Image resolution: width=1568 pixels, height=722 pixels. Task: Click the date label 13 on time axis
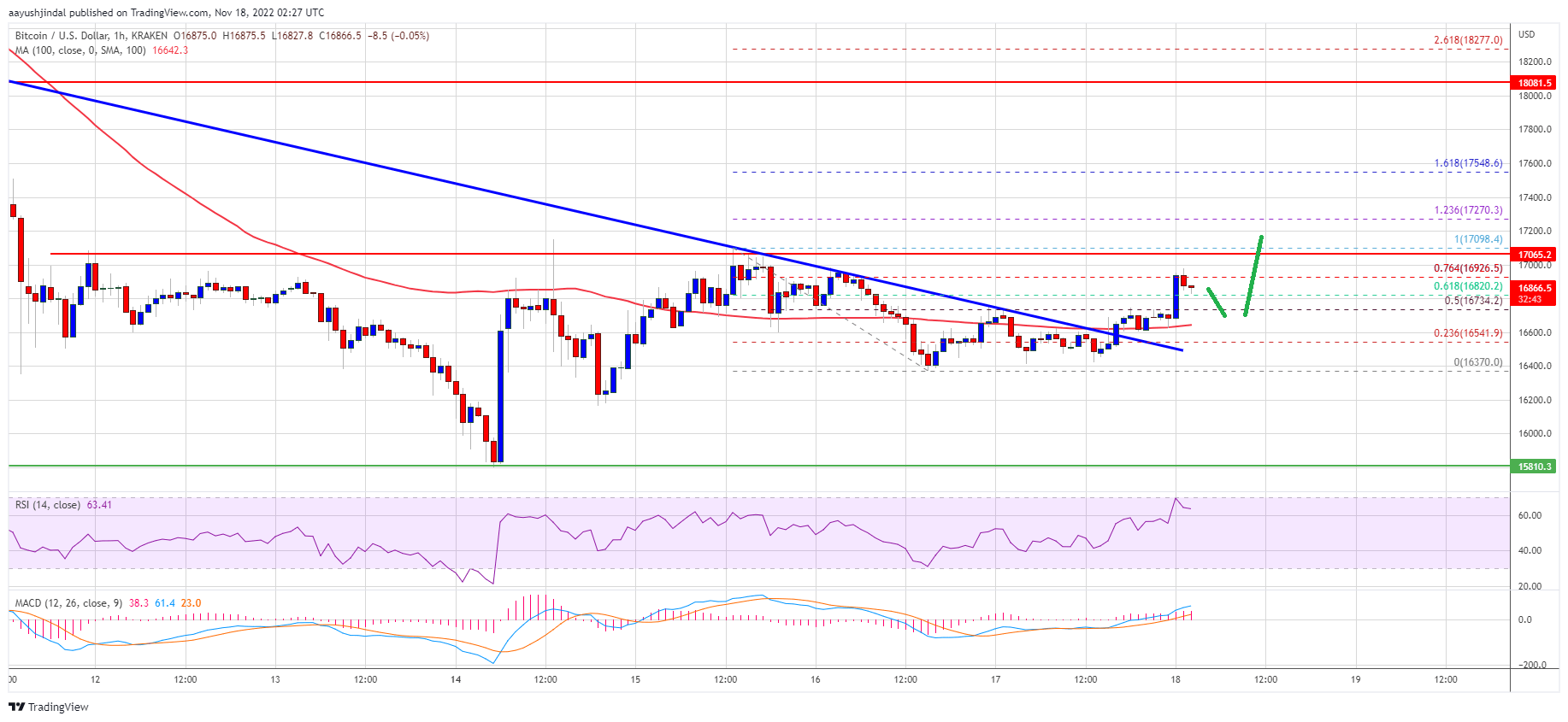coord(275,680)
